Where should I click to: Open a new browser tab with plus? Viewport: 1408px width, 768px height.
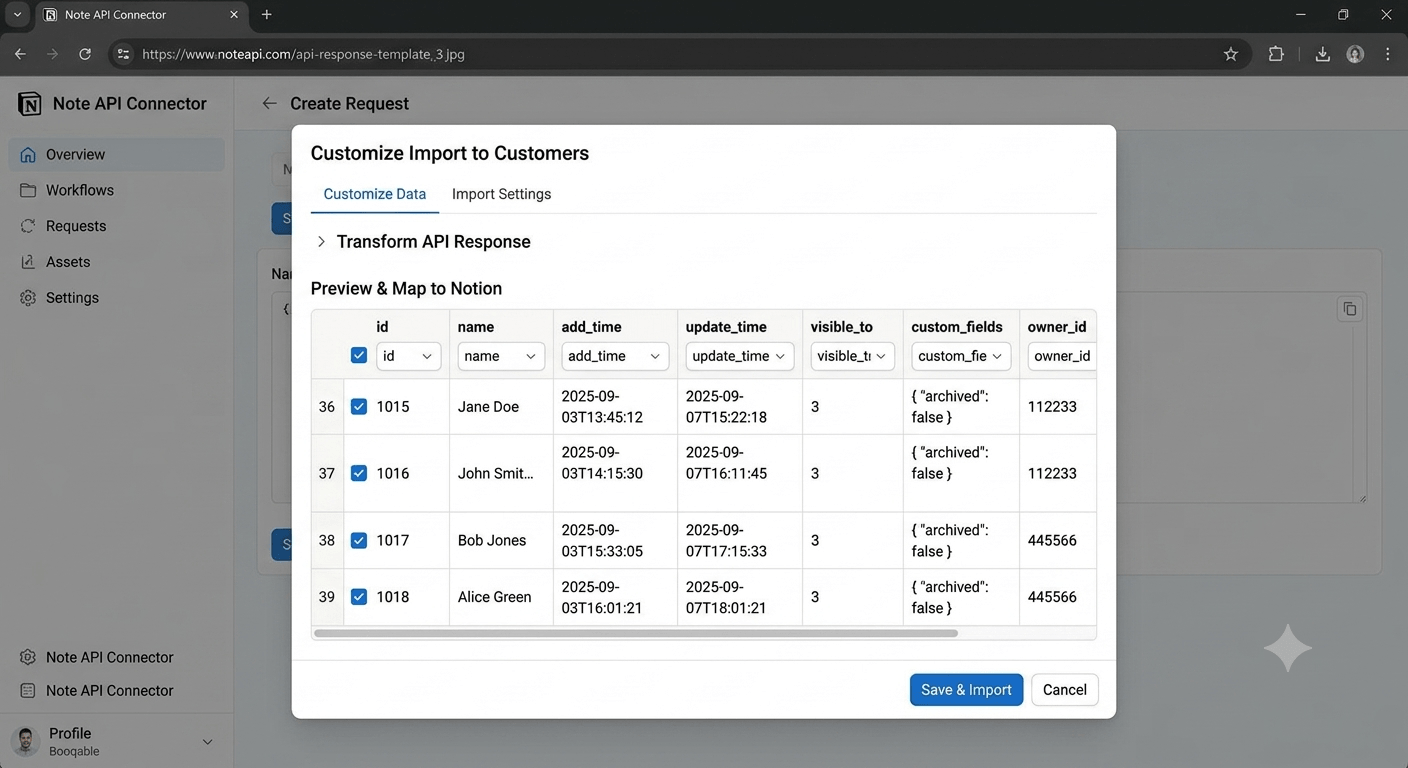266,15
